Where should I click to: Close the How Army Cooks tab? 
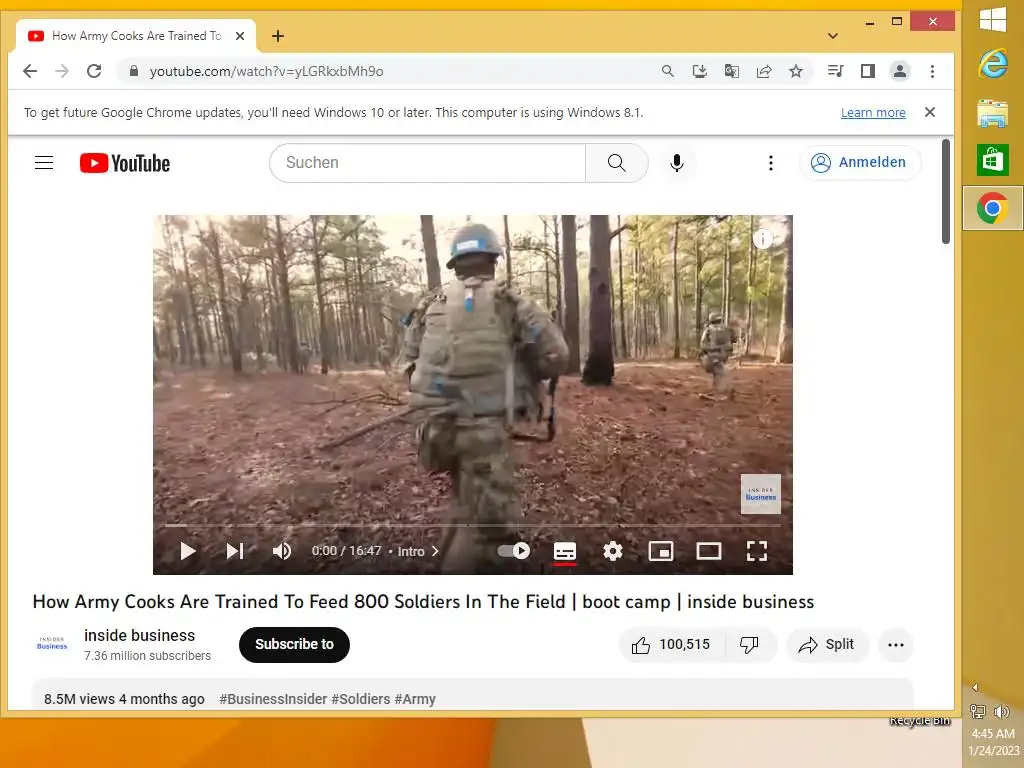click(x=240, y=36)
